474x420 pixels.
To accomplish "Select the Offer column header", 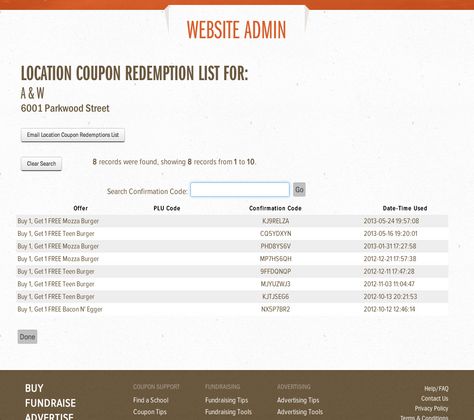I will pos(80,208).
